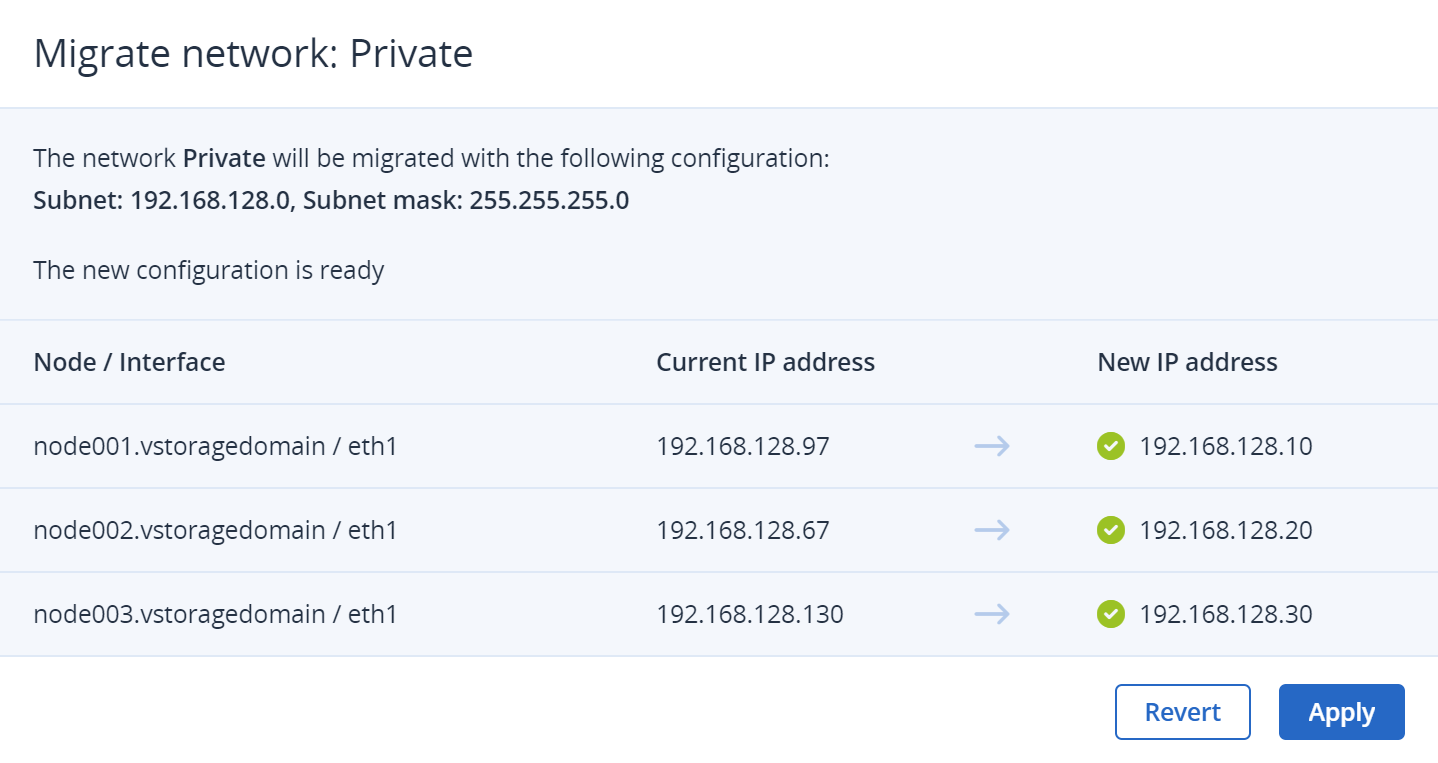The height and width of the screenshot is (763, 1438).
Task: Click the arrow icon in node001 row
Action: point(992,446)
